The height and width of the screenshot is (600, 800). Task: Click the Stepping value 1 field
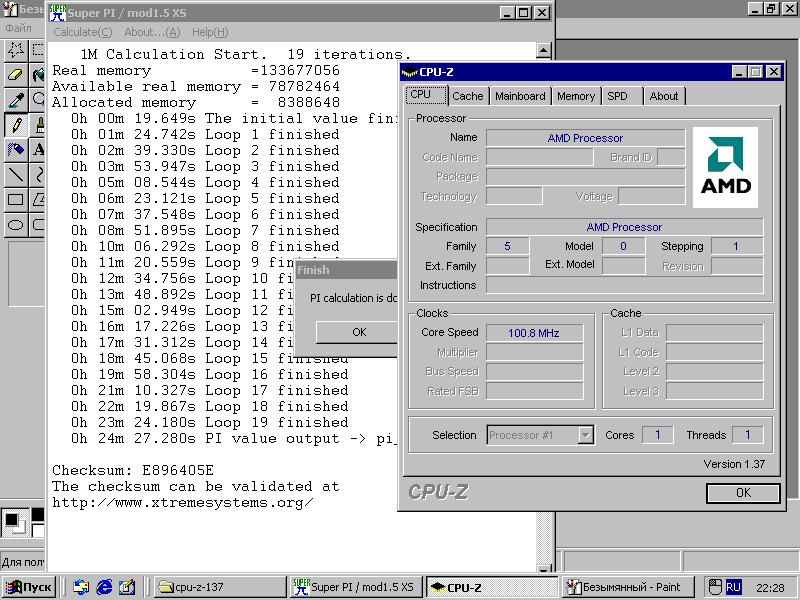[737, 246]
